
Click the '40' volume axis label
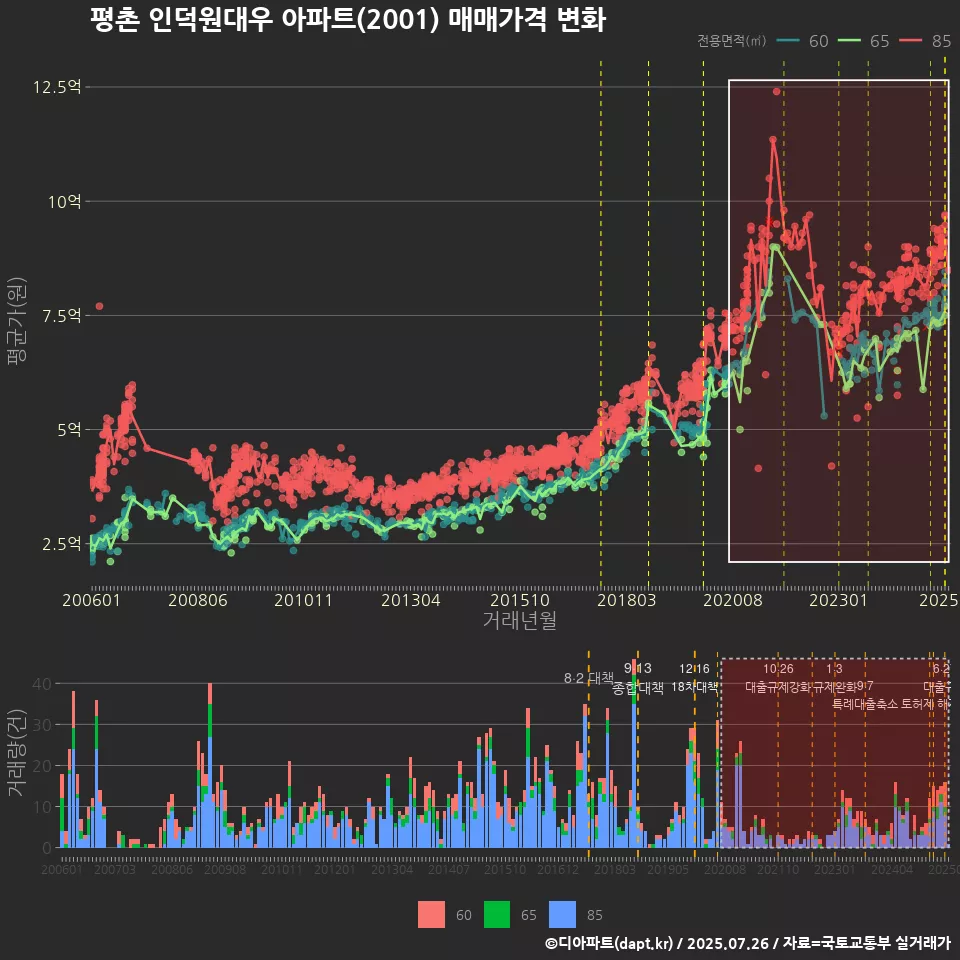(x=42, y=684)
